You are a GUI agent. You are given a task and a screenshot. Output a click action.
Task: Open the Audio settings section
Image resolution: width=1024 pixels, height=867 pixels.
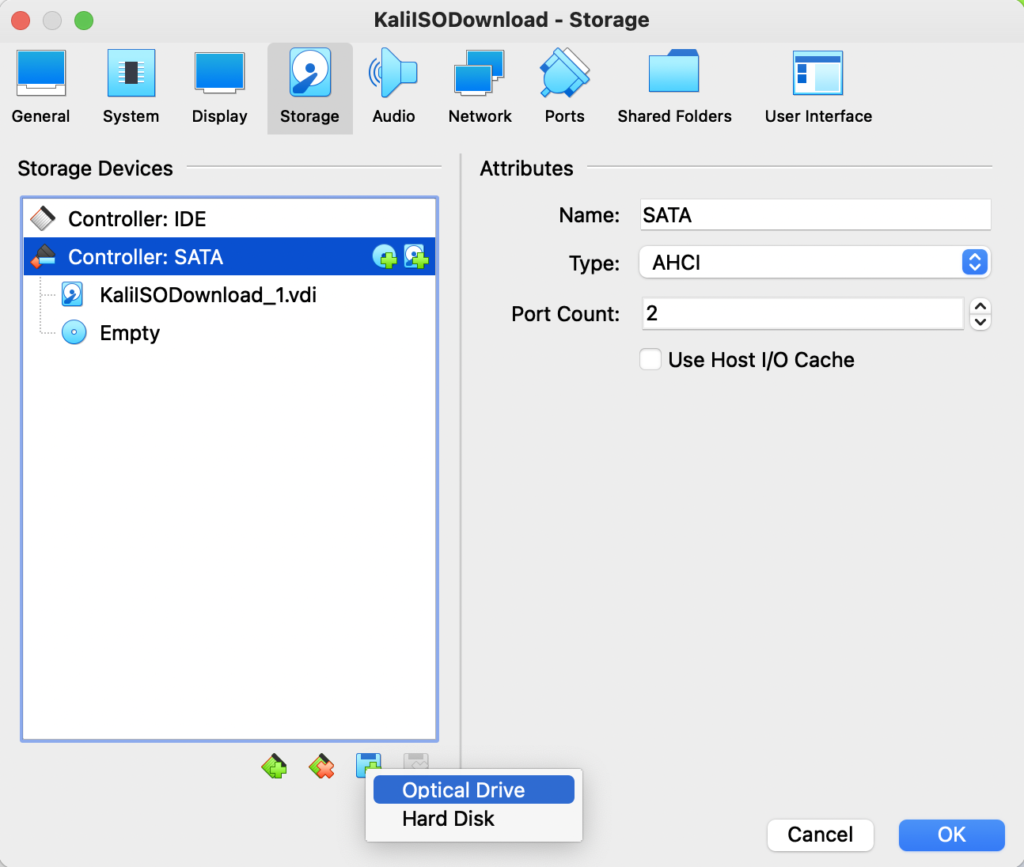(x=393, y=88)
